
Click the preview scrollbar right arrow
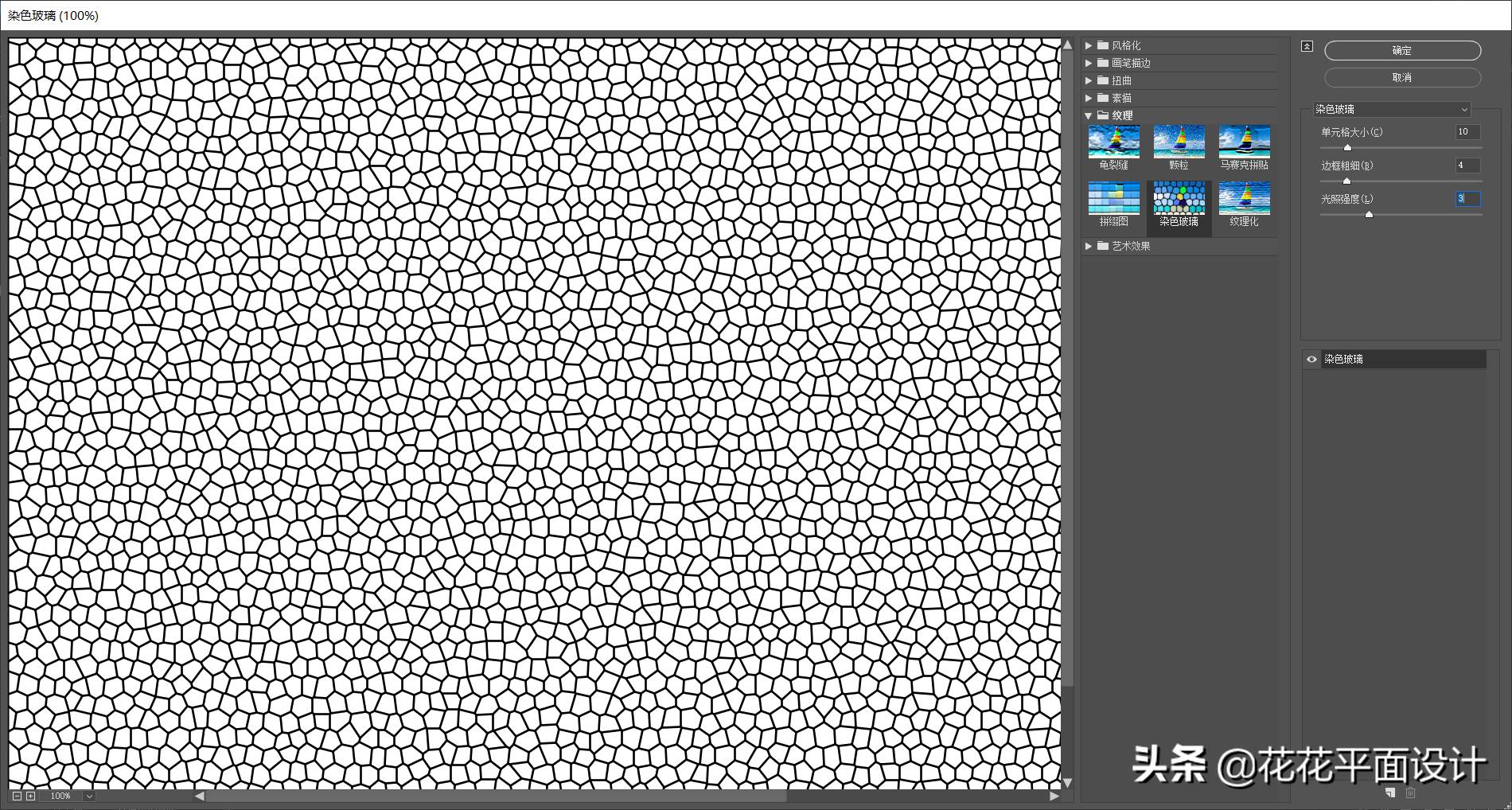point(1054,796)
